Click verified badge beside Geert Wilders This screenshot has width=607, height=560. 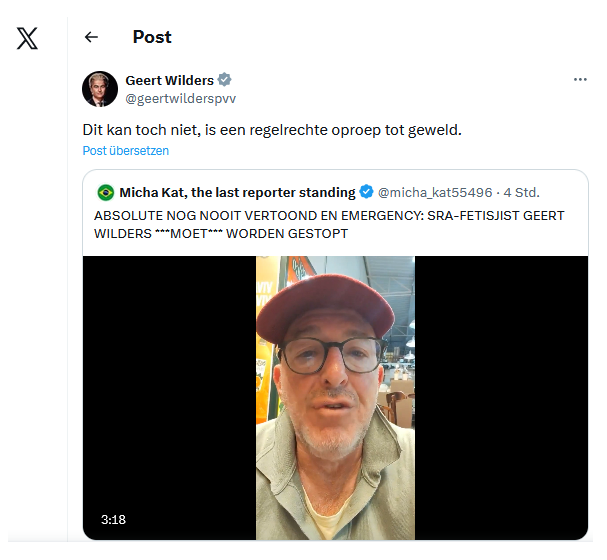click(225, 80)
